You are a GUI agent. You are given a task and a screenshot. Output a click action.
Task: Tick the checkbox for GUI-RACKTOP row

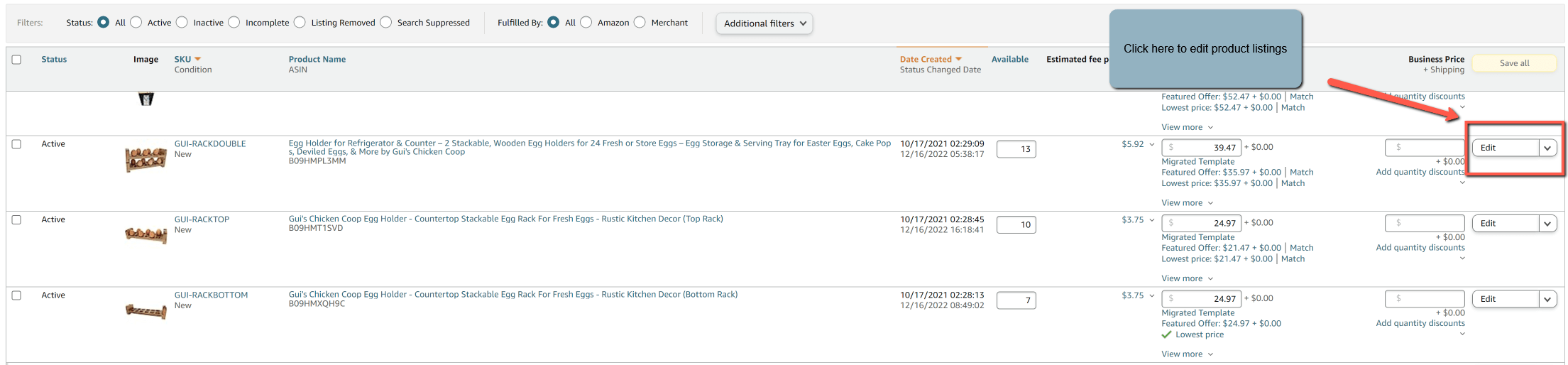[x=17, y=220]
